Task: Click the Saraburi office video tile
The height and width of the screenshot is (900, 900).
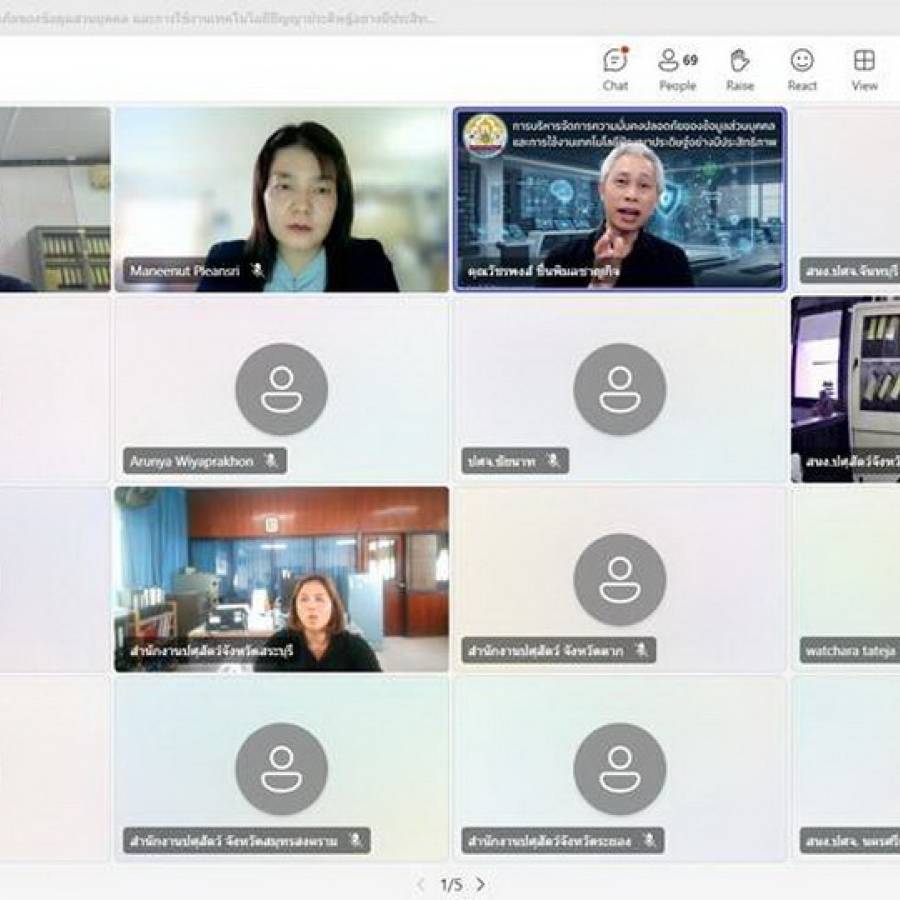Action: (x=282, y=580)
